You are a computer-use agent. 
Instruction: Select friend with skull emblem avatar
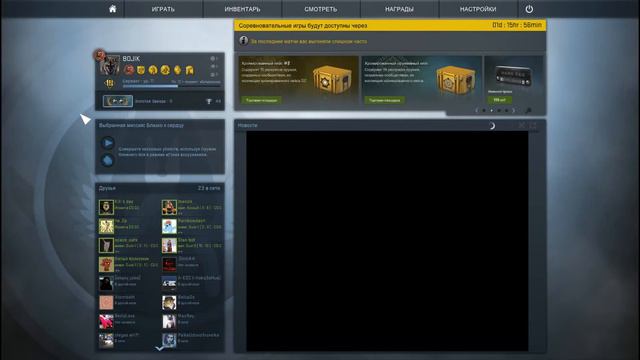pos(106,207)
